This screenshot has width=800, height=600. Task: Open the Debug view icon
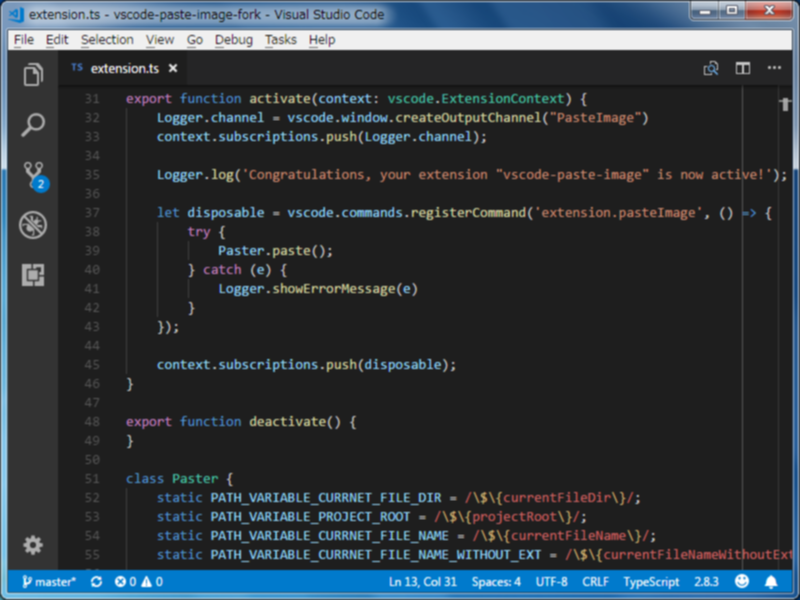tap(33, 225)
